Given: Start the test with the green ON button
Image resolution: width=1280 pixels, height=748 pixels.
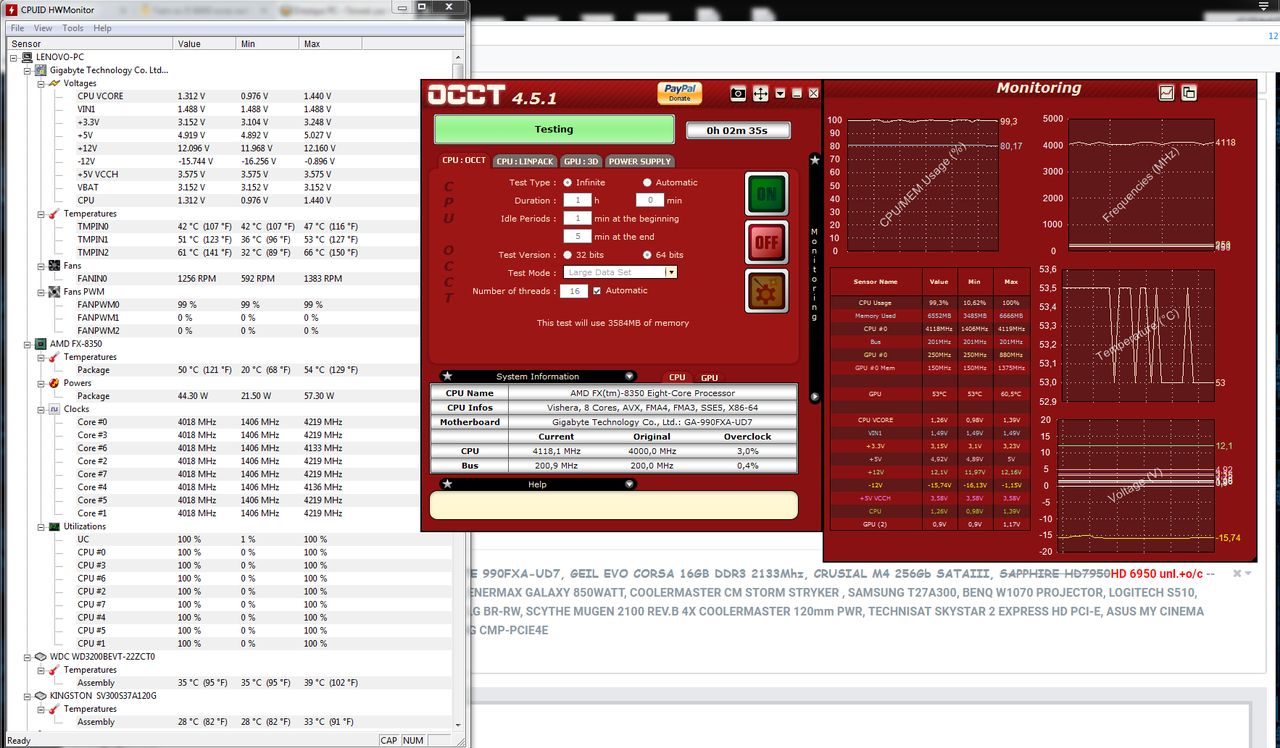Looking at the screenshot, I should click(766, 194).
